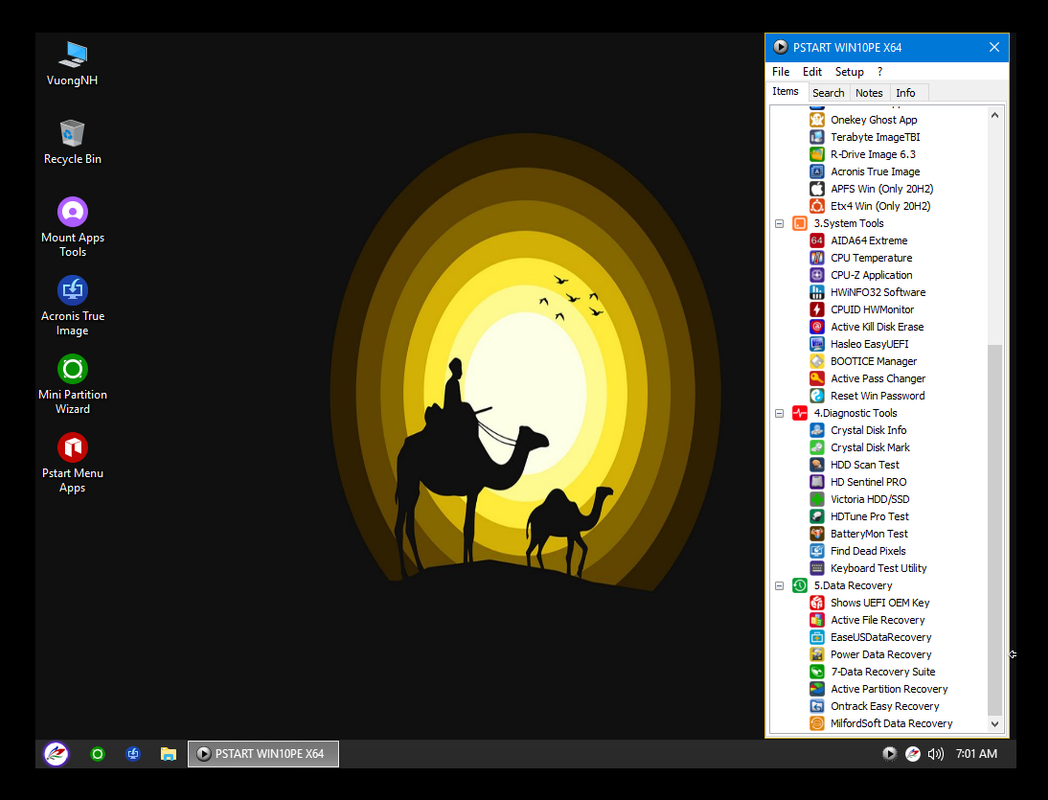
Task: Click the volume speaker tray icon
Action: tap(935, 754)
